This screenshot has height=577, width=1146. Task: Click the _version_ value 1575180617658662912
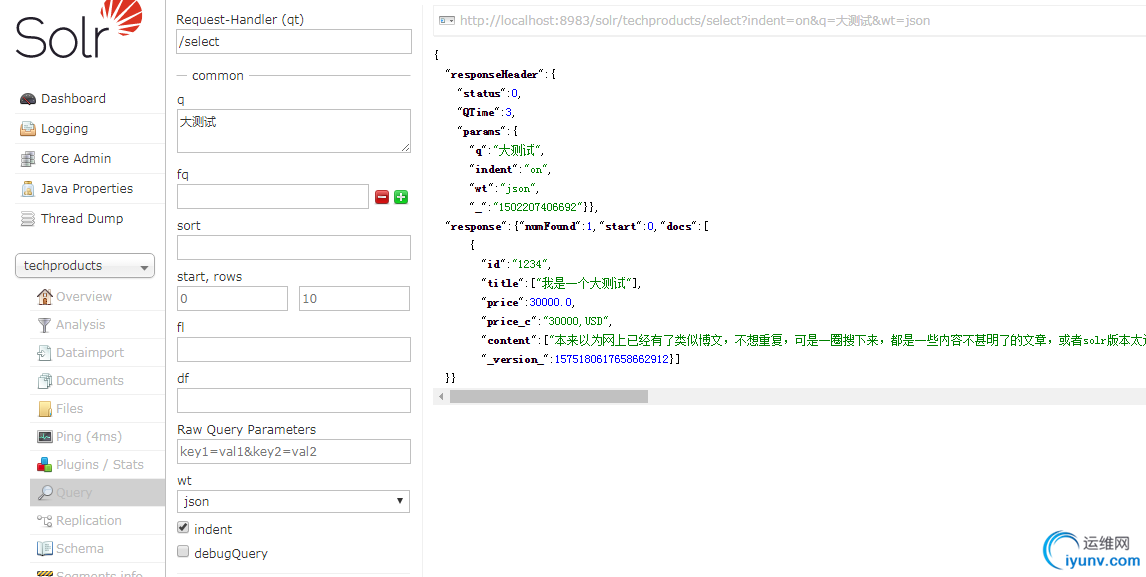click(x=611, y=359)
